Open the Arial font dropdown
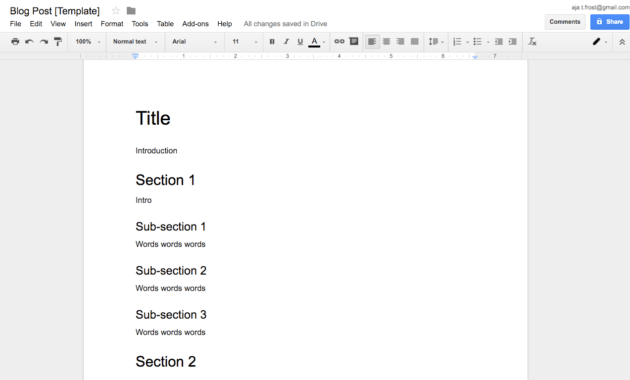The image size is (630, 380). click(195, 41)
